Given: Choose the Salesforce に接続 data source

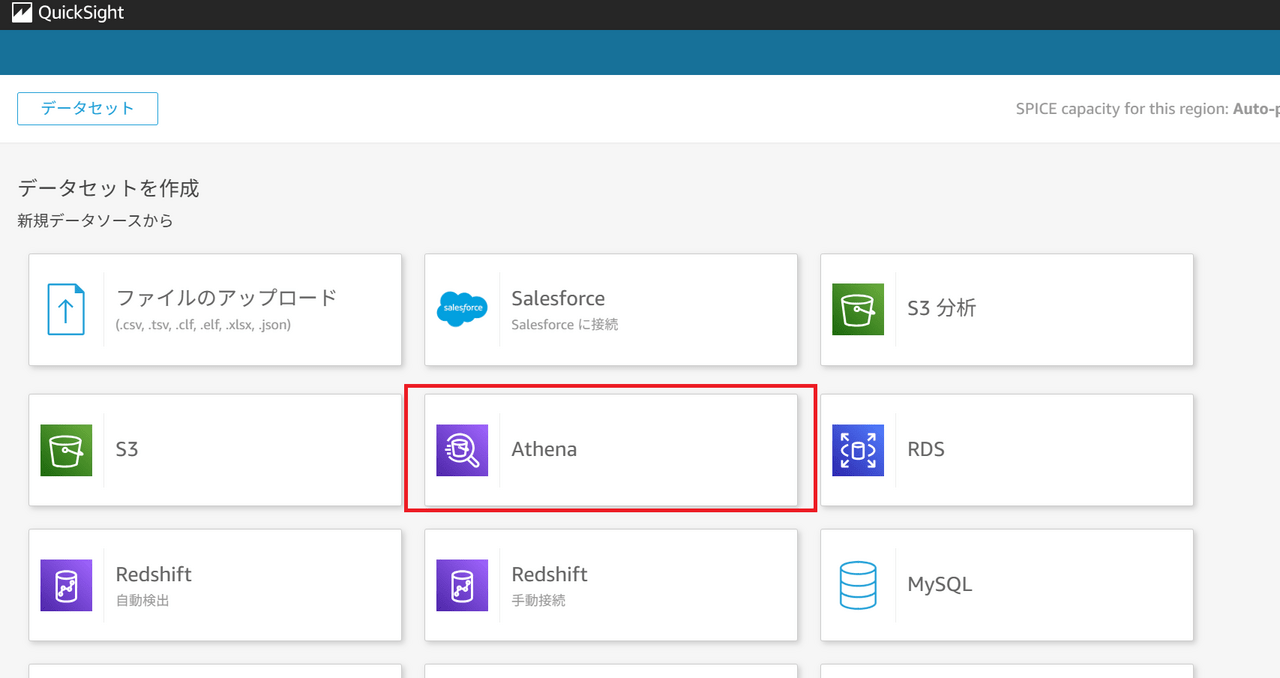Looking at the screenshot, I should point(564,324).
